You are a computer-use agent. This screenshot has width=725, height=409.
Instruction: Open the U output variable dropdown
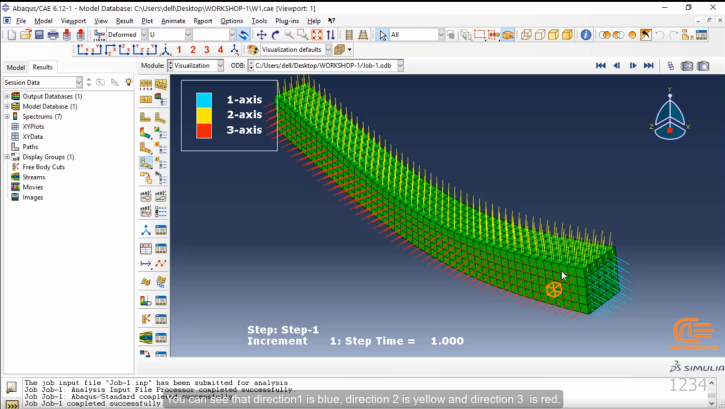click(188, 35)
